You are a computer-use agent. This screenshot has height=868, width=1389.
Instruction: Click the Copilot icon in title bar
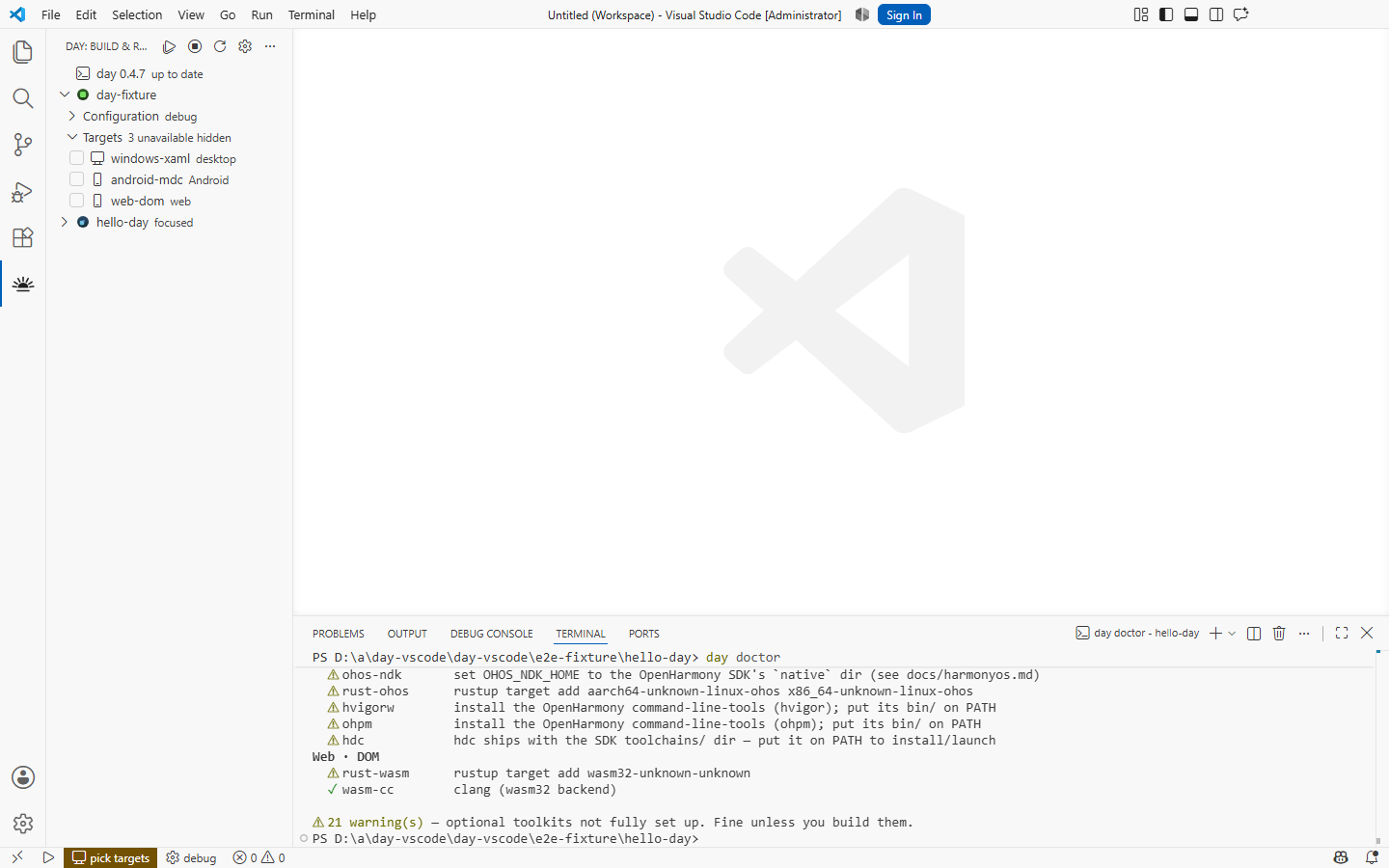click(x=862, y=14)
